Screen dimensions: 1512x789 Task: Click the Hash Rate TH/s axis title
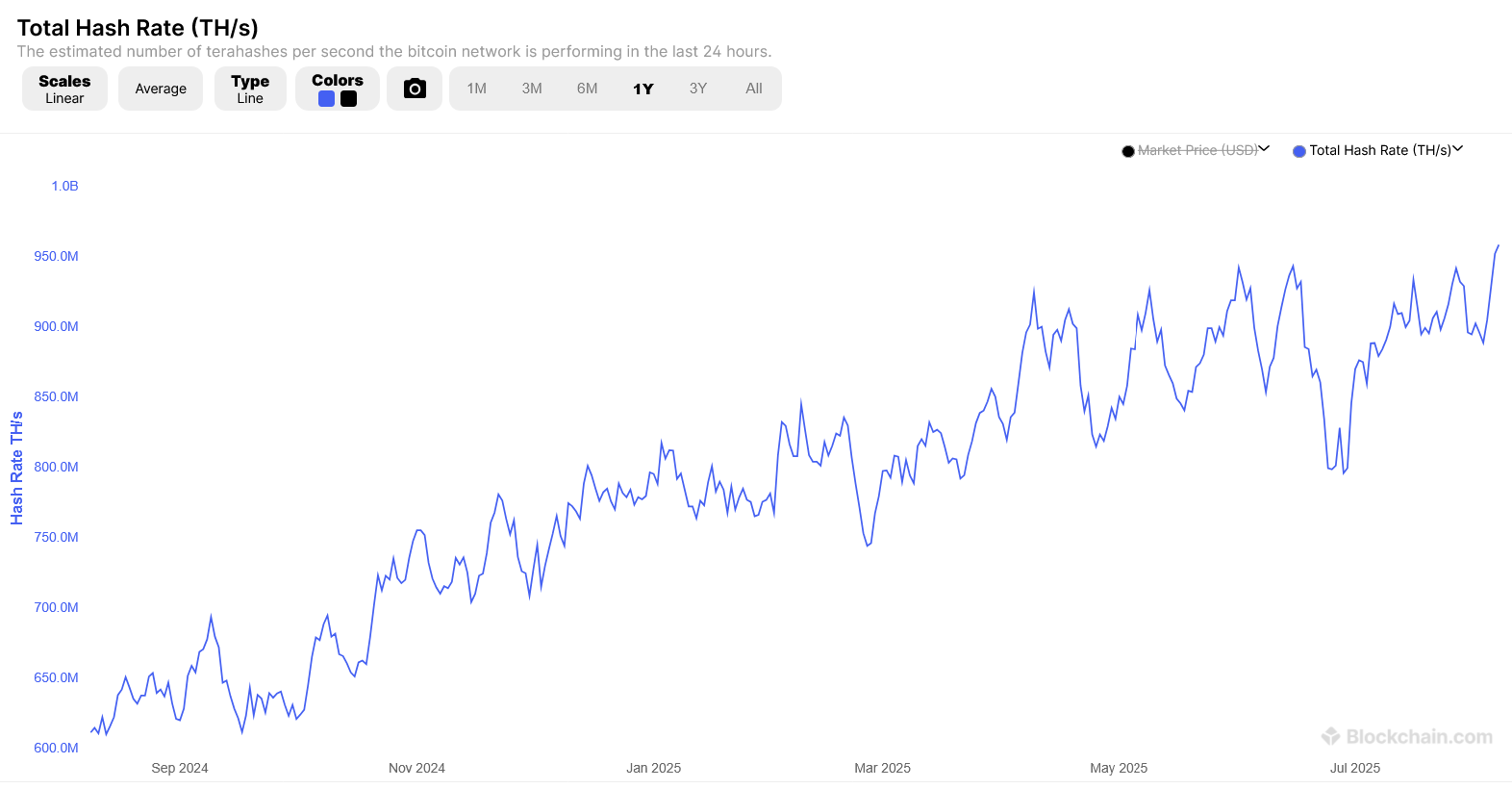tap(16, 469)
